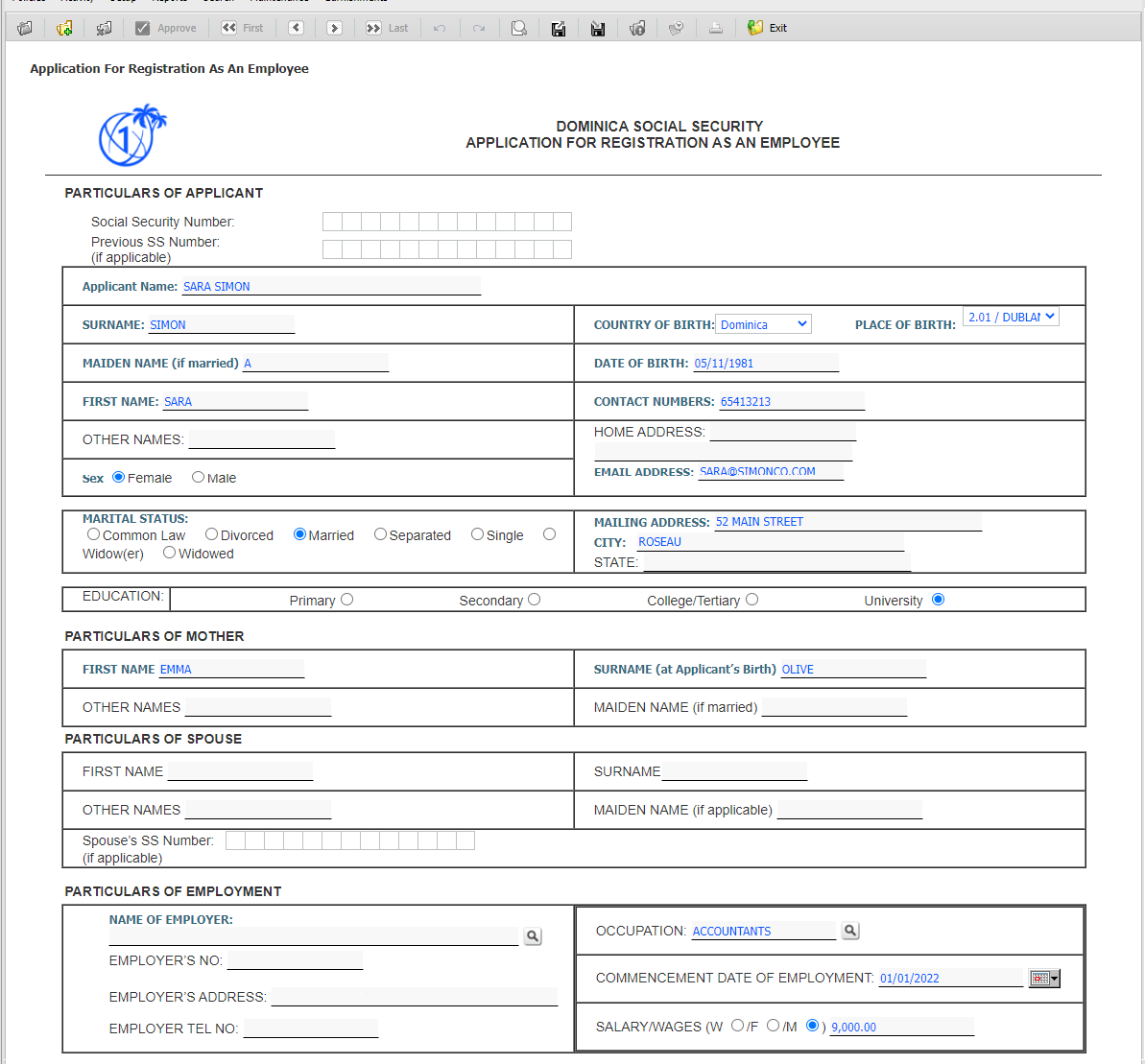
Task: Click the new record folder-plus icon
Action: [64, 29]
